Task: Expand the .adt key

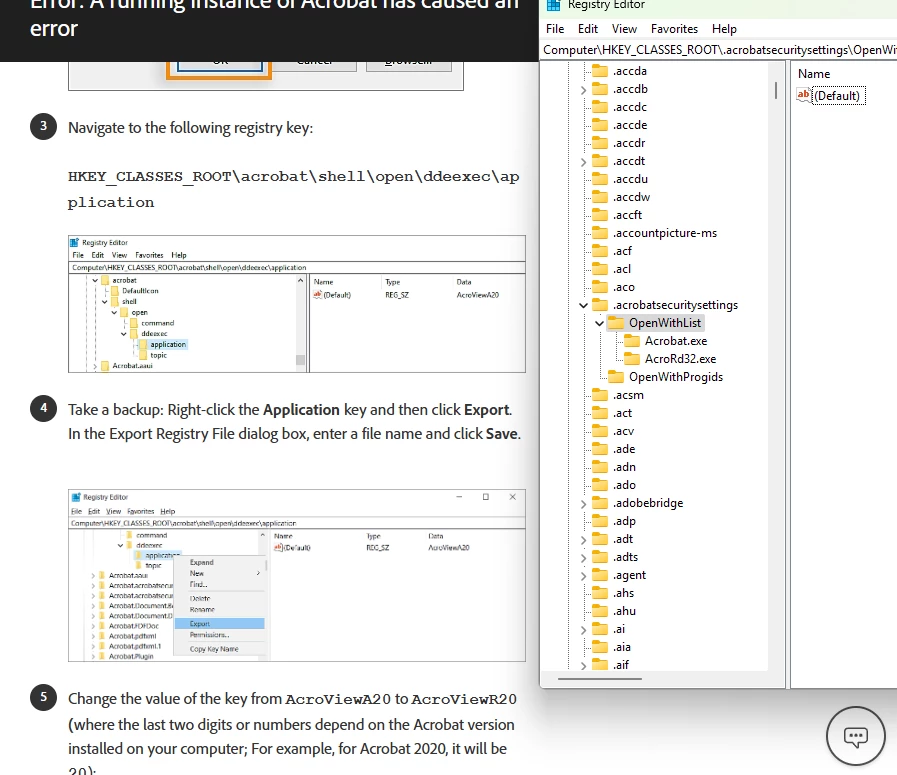Action: (x=584, y=540)
